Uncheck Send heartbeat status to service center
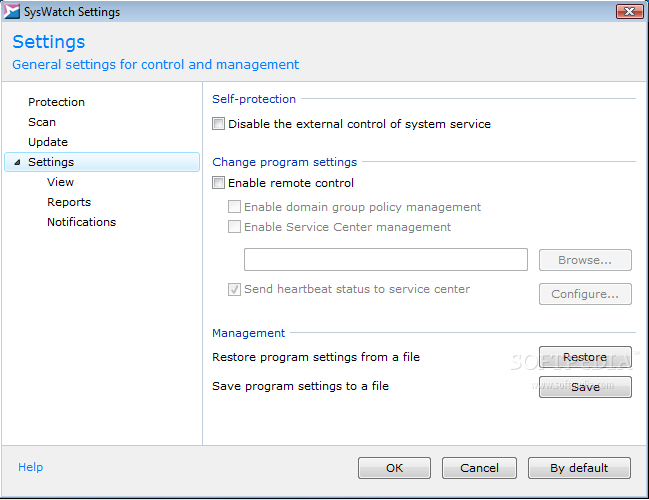 (234, 289)
